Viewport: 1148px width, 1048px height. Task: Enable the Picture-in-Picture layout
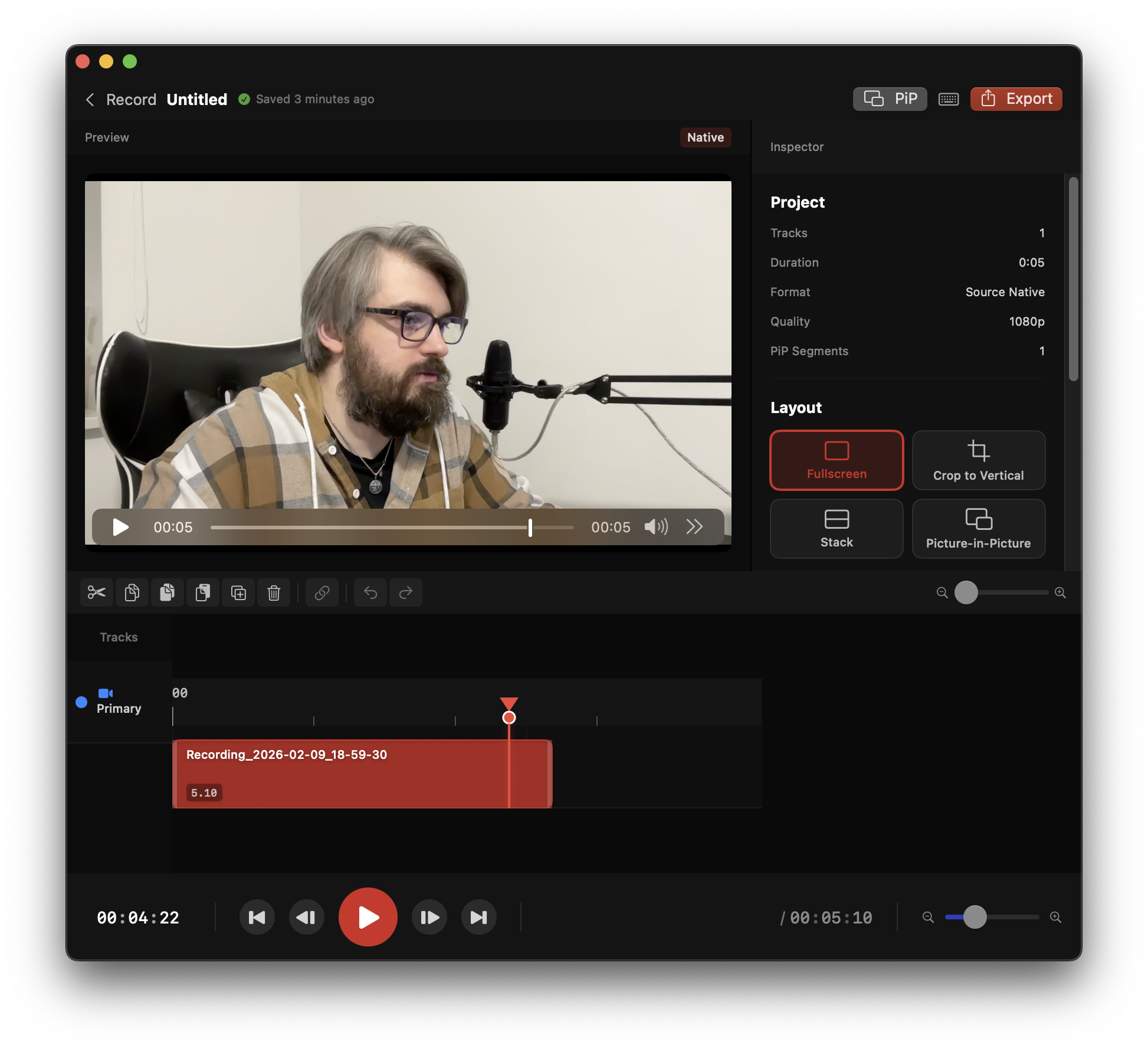pos(979,529)
